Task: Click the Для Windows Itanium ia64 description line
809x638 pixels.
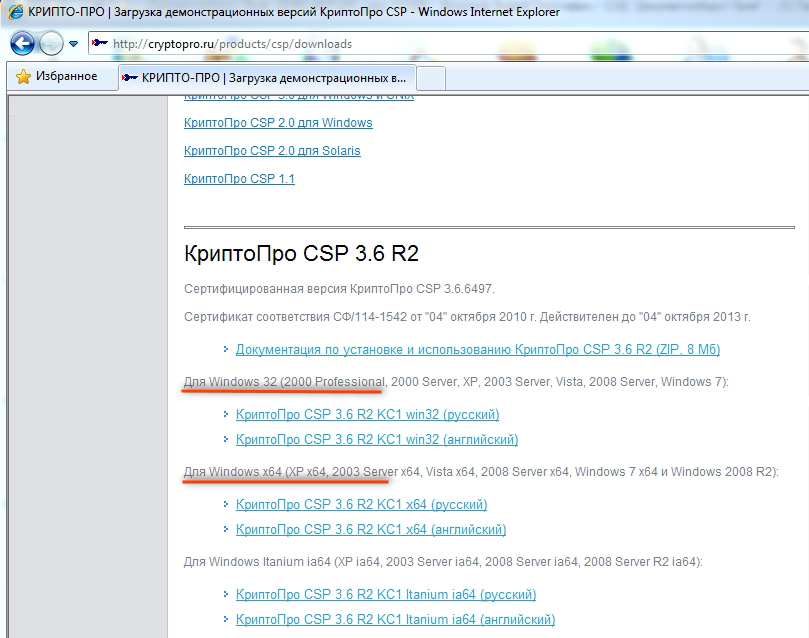Action: pos(443,562)
